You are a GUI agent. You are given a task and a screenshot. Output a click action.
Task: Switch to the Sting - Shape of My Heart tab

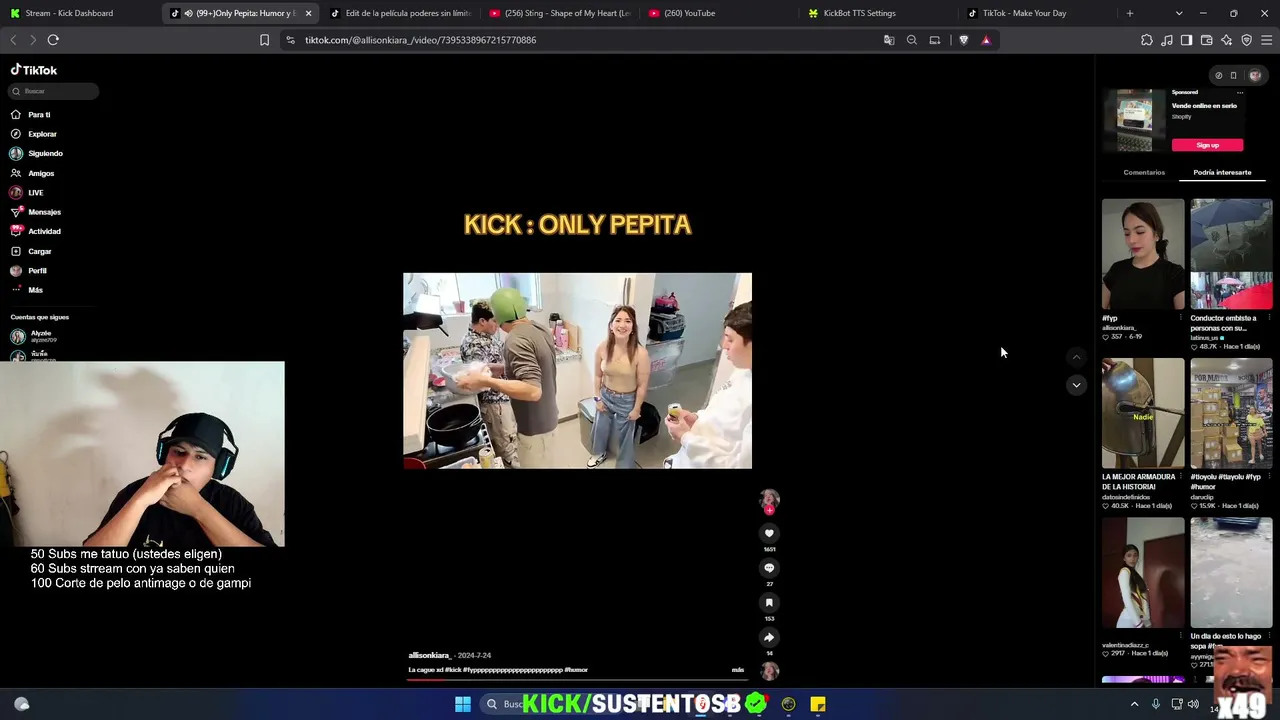click(x=561, y=13)
